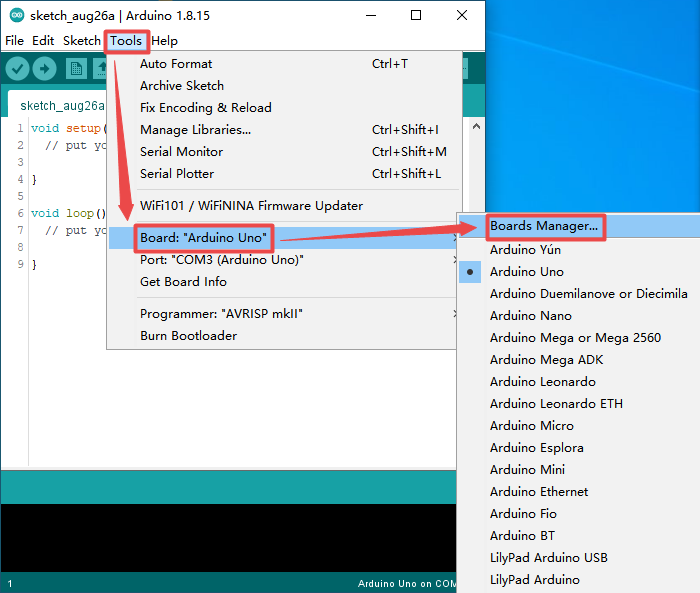Choose Arduino BT board
This screenshot has width=700, height=593.
[x=579, y=536]
